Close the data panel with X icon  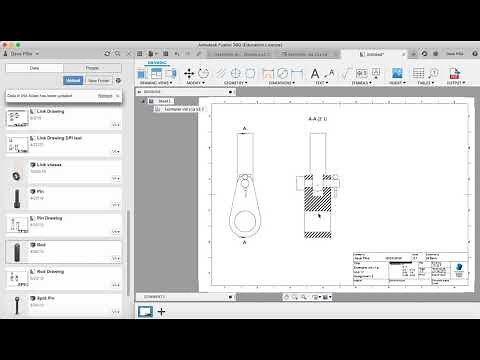(129, 53)
